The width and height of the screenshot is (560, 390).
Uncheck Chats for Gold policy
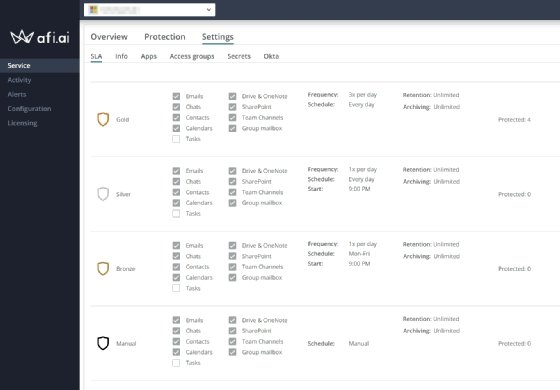[176, 107]
